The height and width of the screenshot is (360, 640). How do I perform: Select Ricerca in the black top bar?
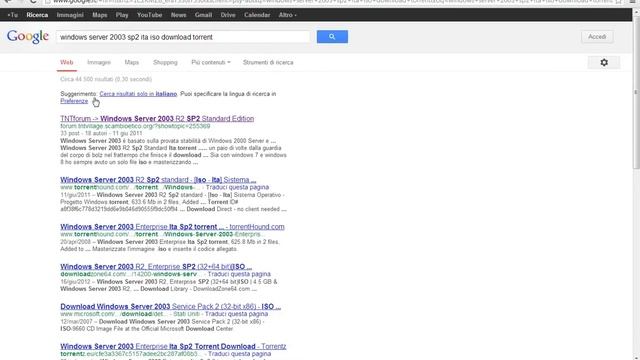pos(37,15)
